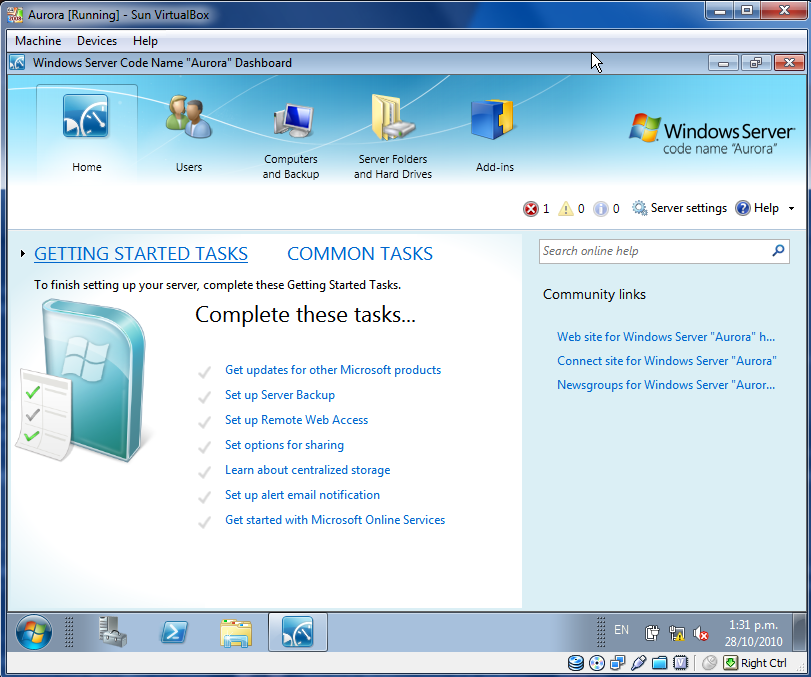Open Server settings gear
The height and width of the screenshot is (677, 811).
click(640, 208)
